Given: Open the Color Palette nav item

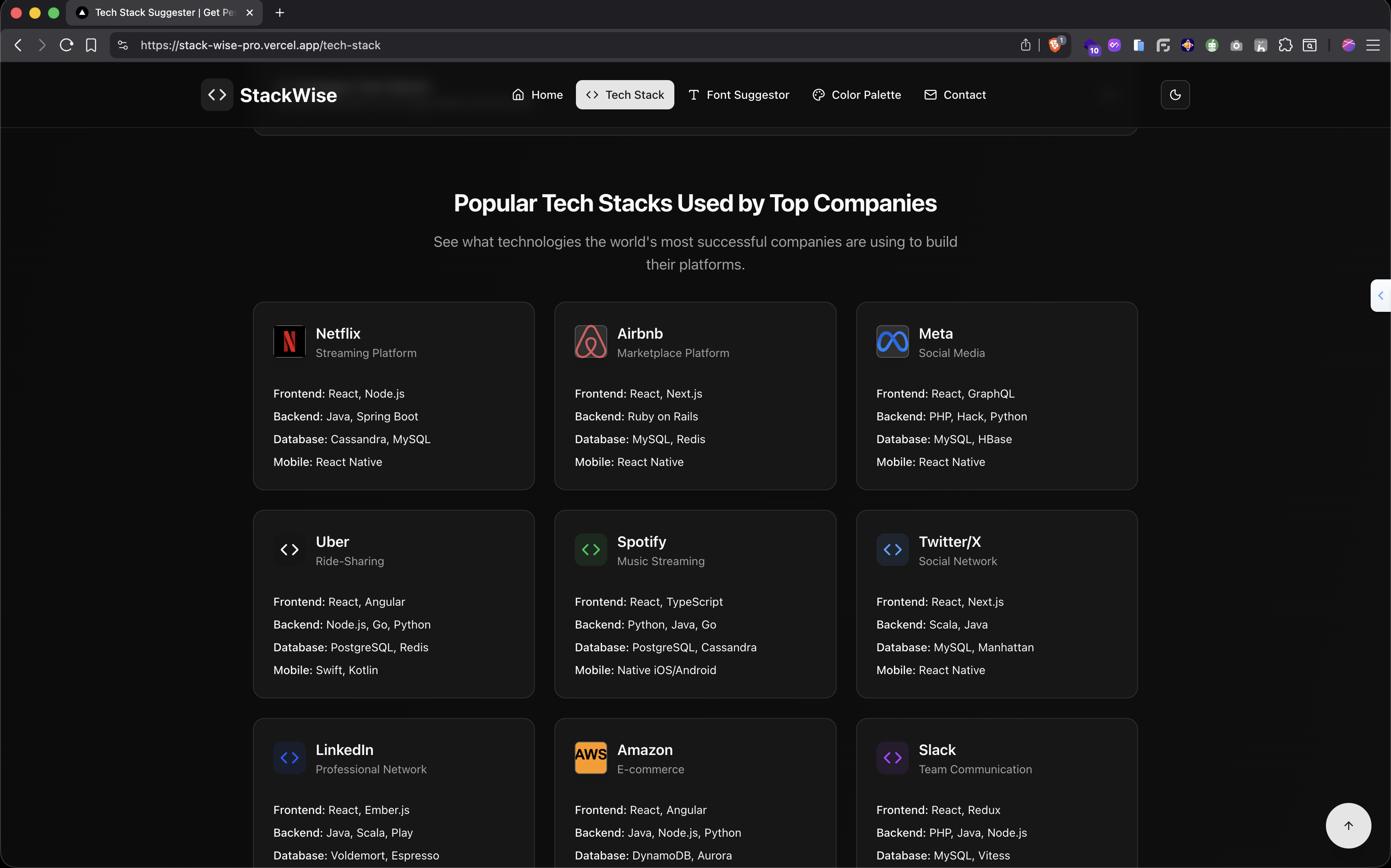Looking at the screenshot, I should [856, 95].
